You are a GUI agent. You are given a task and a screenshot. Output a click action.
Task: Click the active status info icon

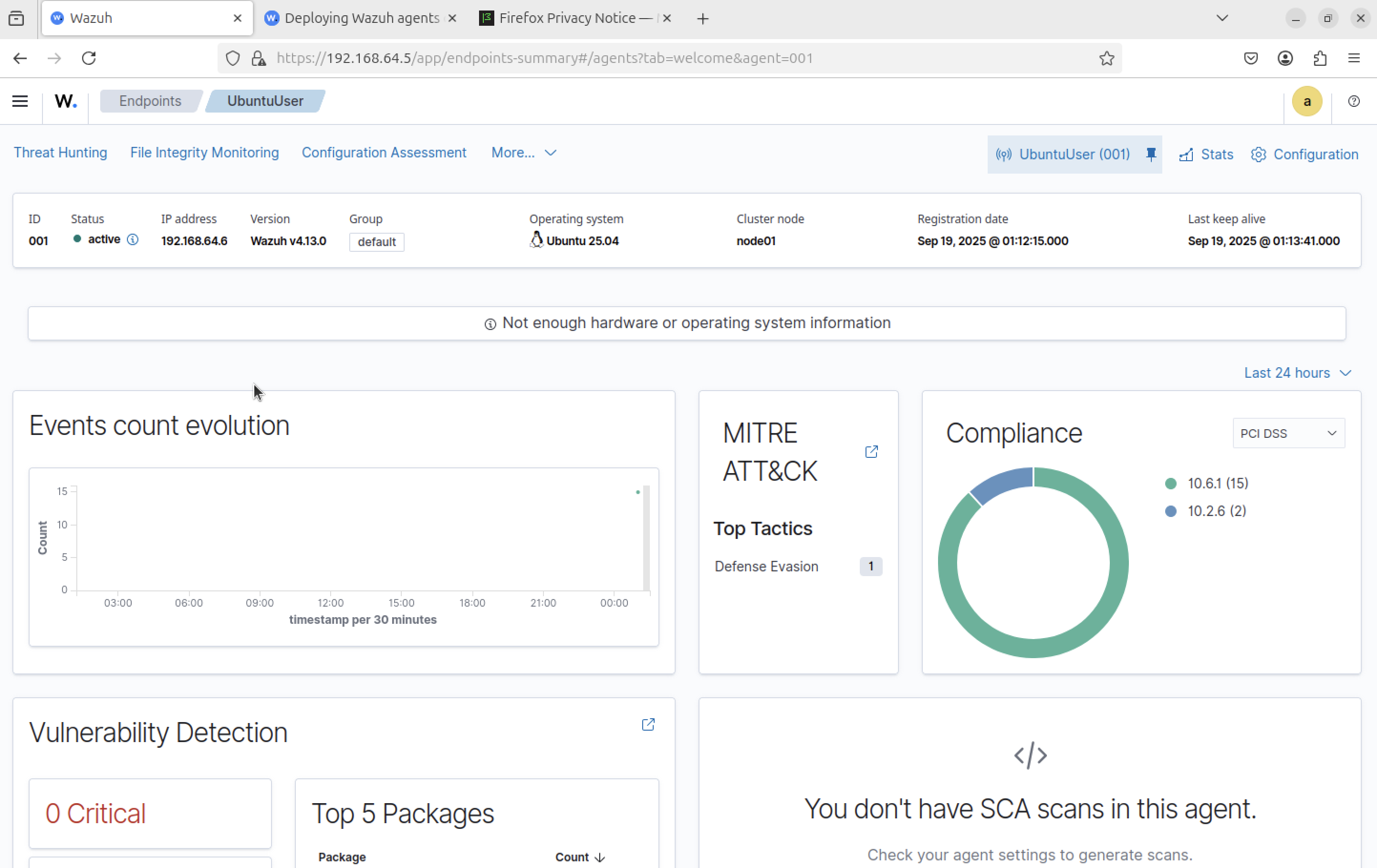click(133, 239)
